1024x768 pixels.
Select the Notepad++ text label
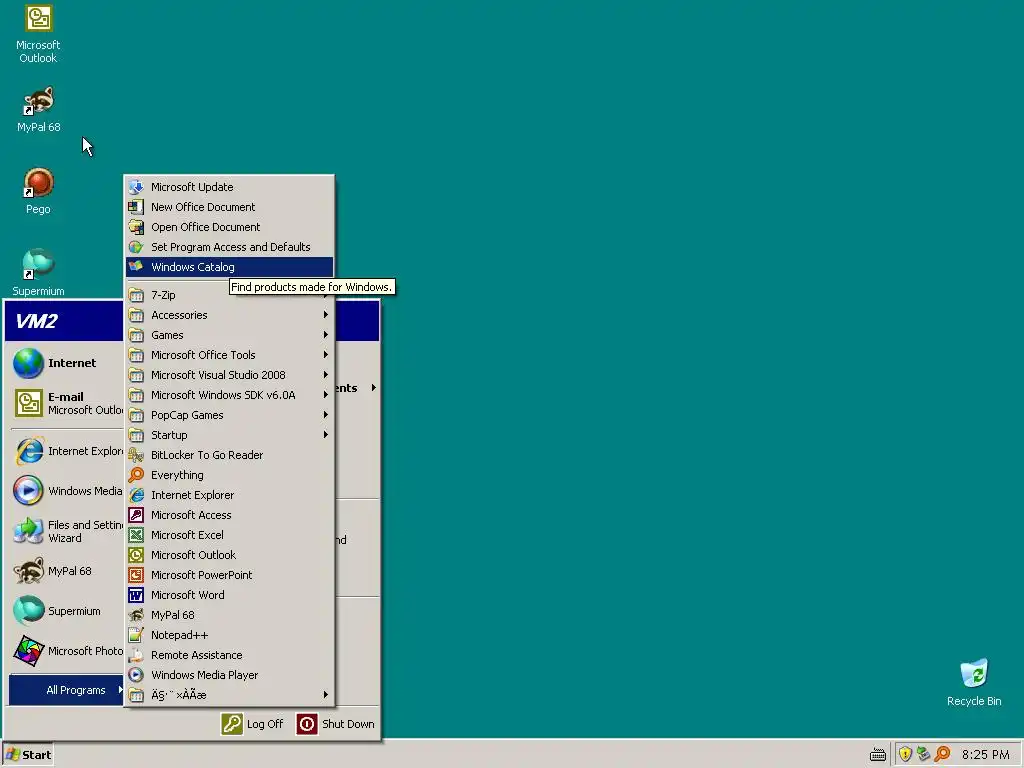180,635
